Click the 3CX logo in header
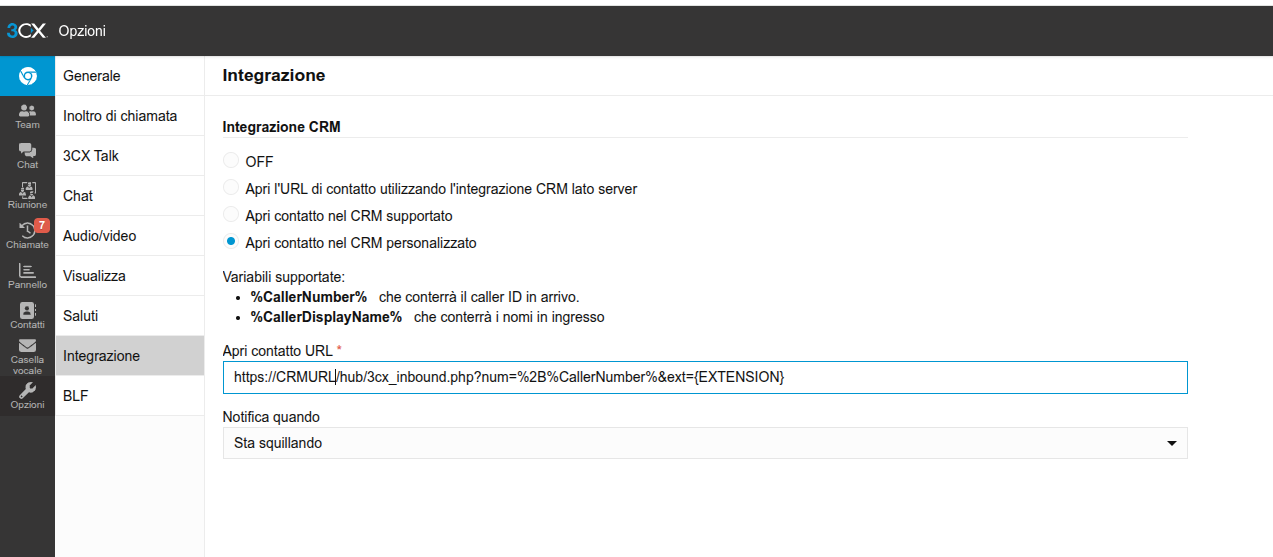The width and height of the screenshot is (1273, 557). tap(26, 31)
